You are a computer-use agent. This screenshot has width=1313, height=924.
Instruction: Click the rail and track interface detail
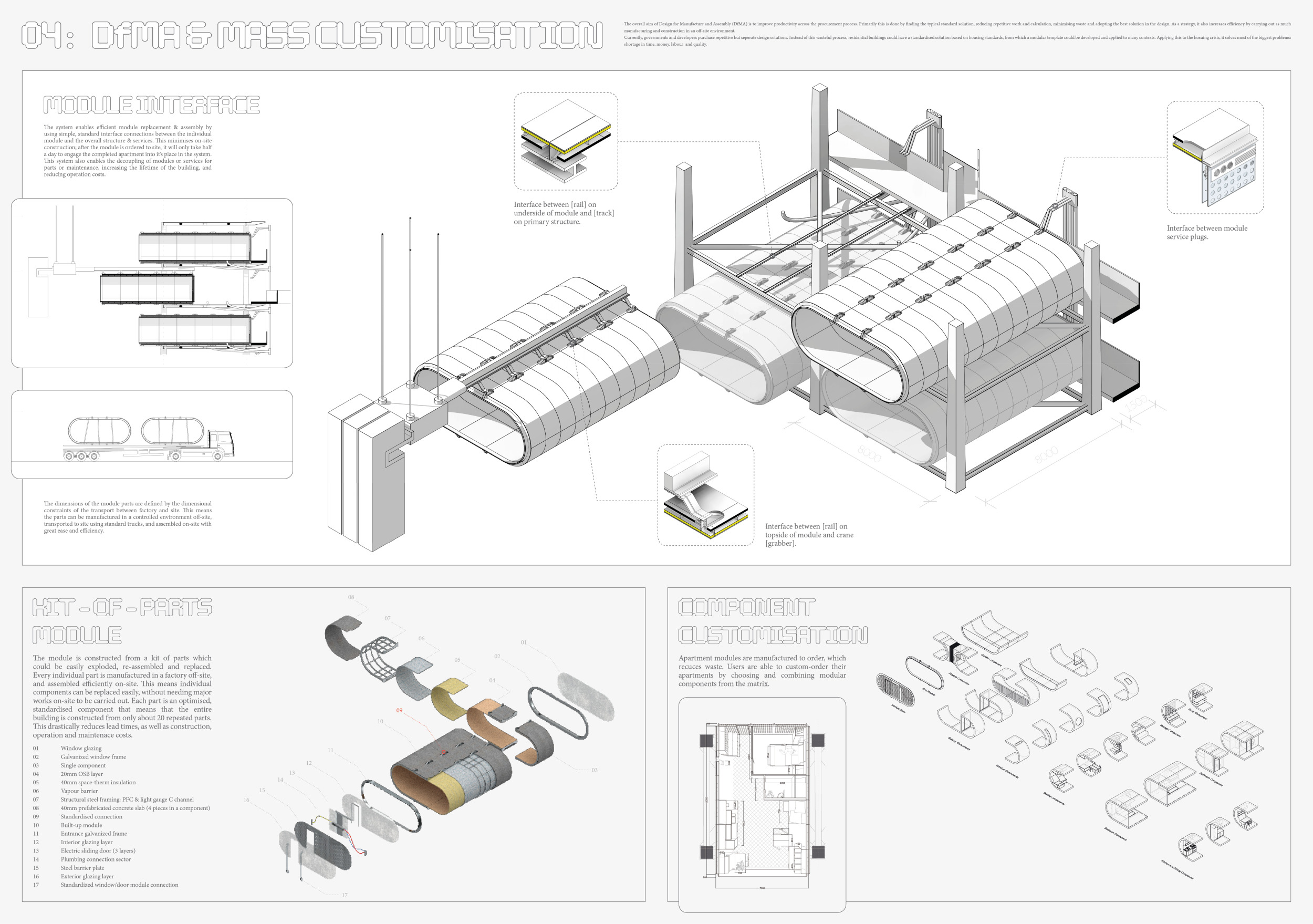coord(565,141)
